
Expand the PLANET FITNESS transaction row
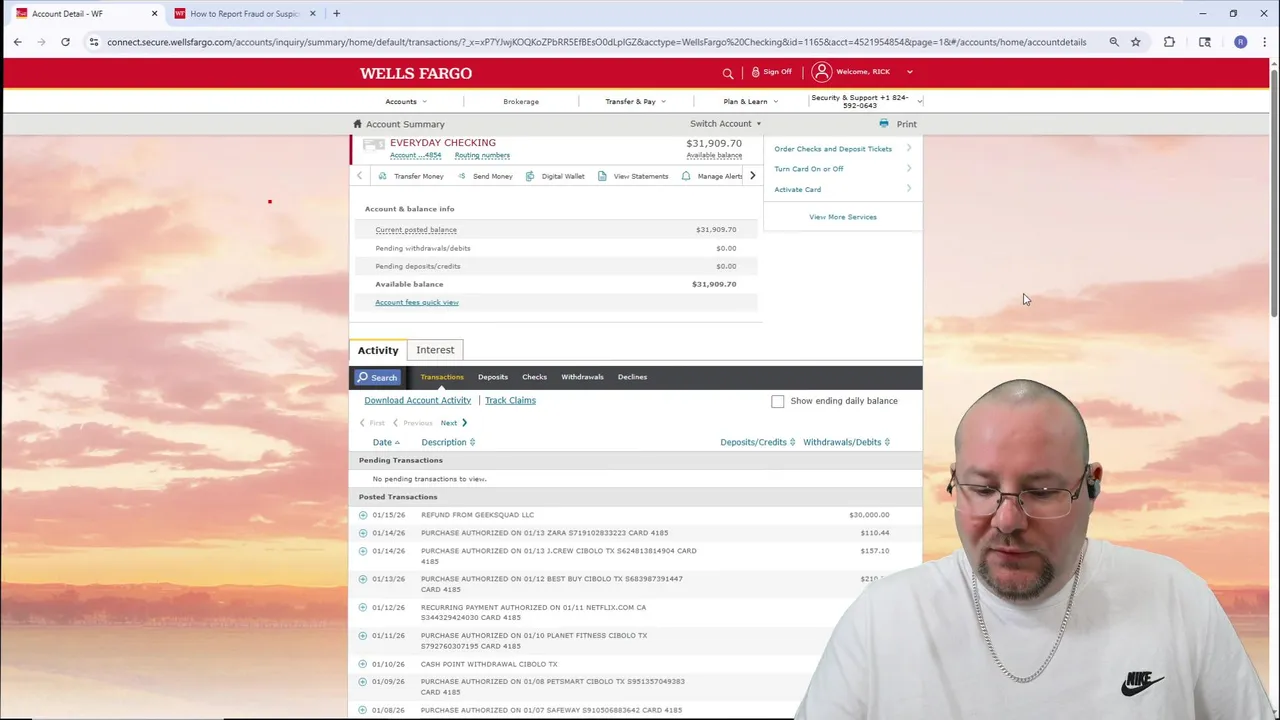(x=363, y=635)
